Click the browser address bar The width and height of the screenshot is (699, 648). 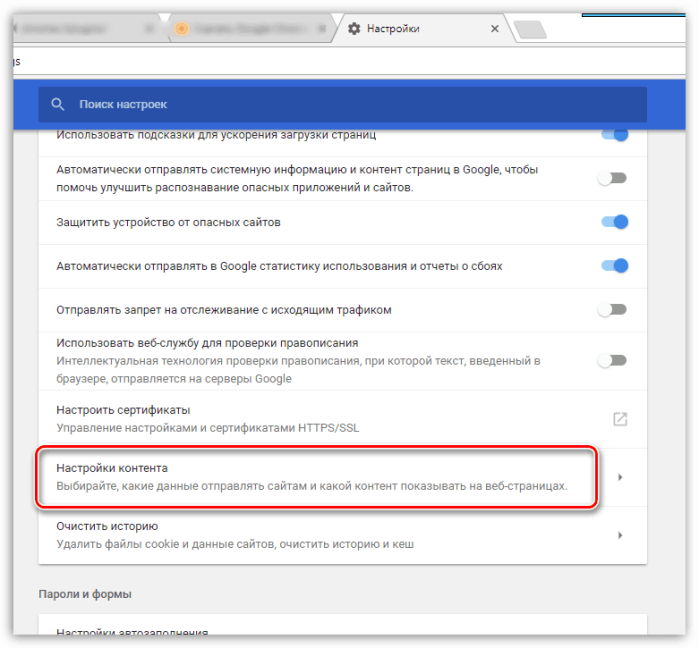[350, 61]
